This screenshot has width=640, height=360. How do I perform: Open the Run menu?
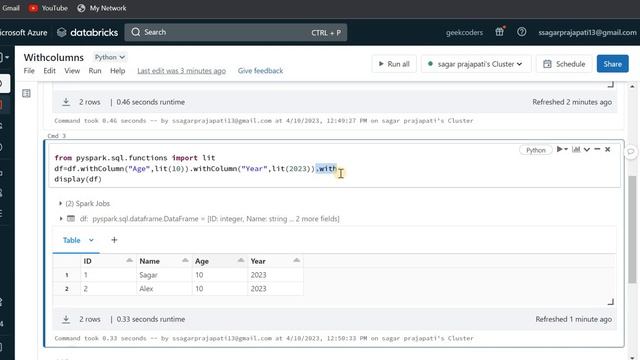tap(95, 71)
